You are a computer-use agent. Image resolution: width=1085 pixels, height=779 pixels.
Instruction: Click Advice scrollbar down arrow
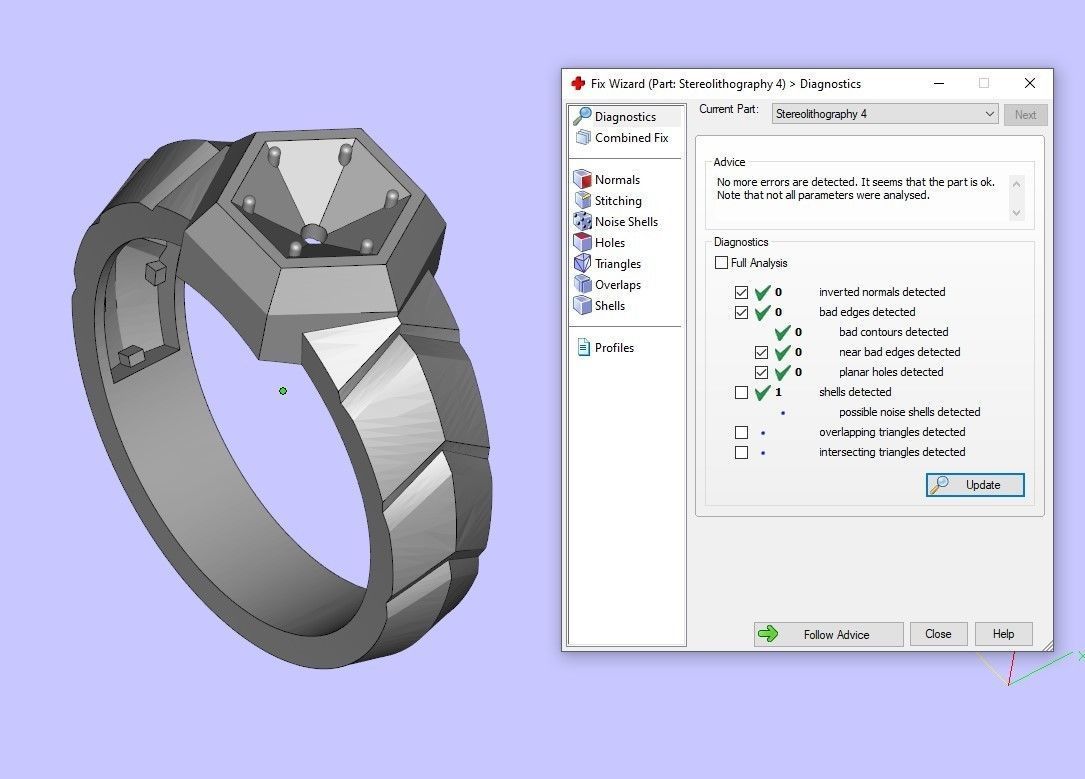pos(1016,213)
